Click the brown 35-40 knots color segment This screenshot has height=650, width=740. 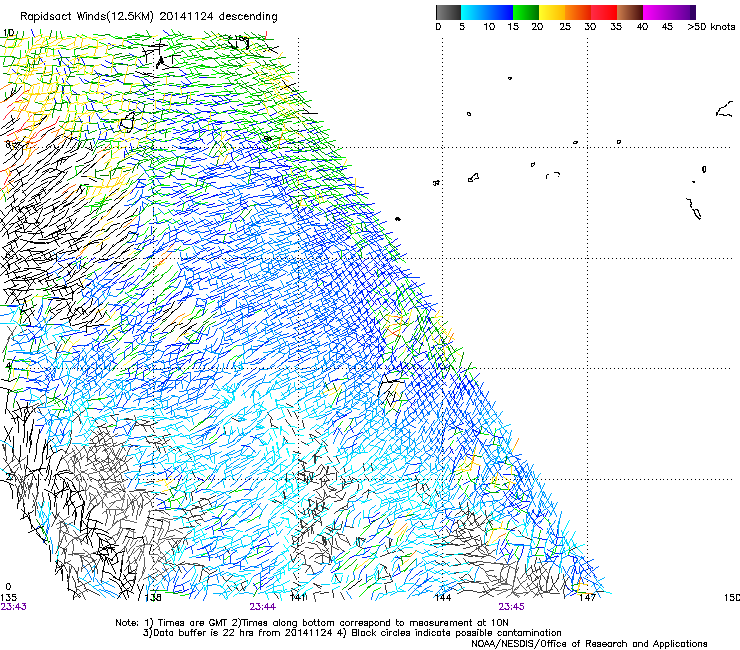click(630, 12)
